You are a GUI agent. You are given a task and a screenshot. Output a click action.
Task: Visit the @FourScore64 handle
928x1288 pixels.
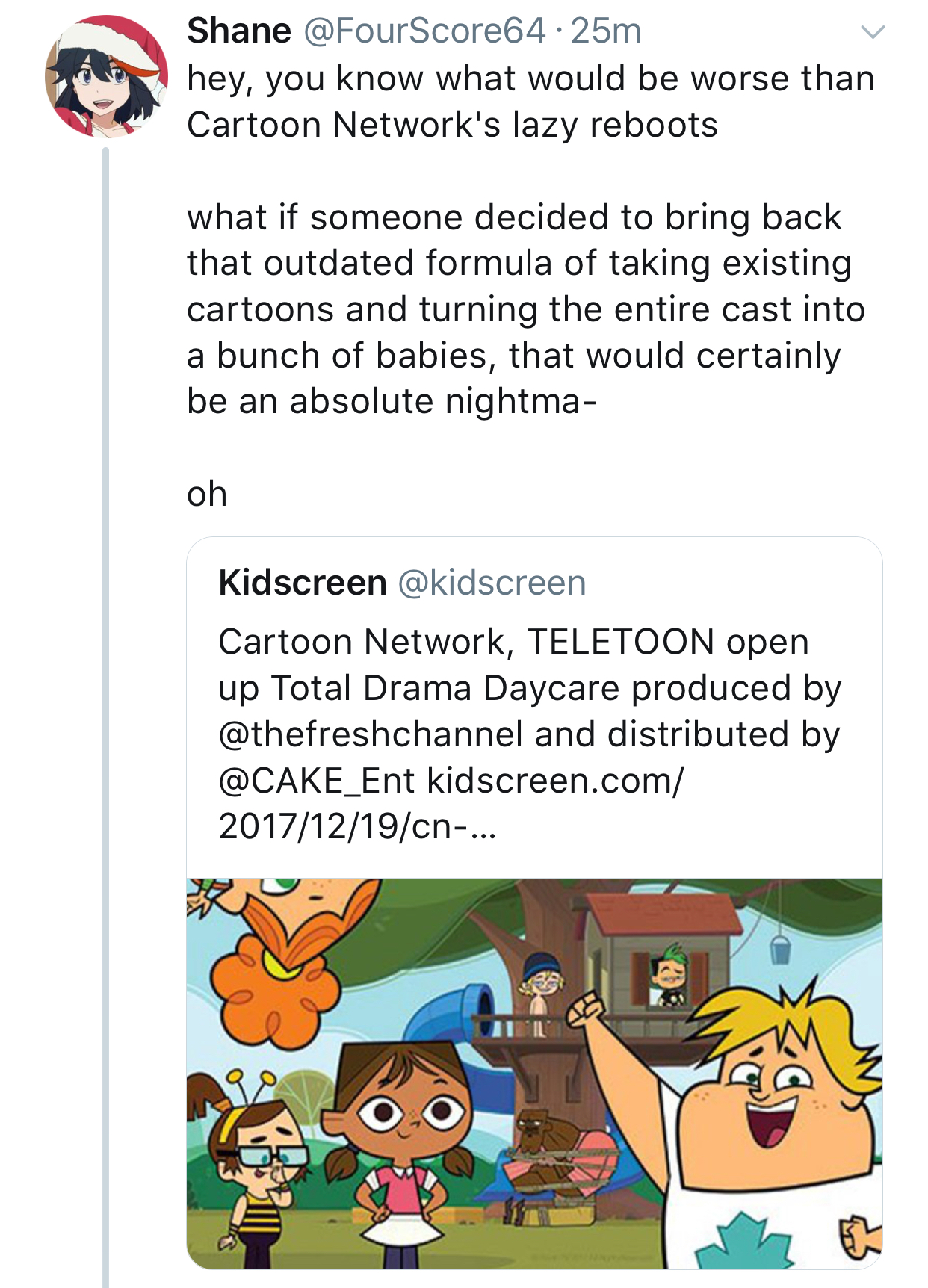click(424, 31)
